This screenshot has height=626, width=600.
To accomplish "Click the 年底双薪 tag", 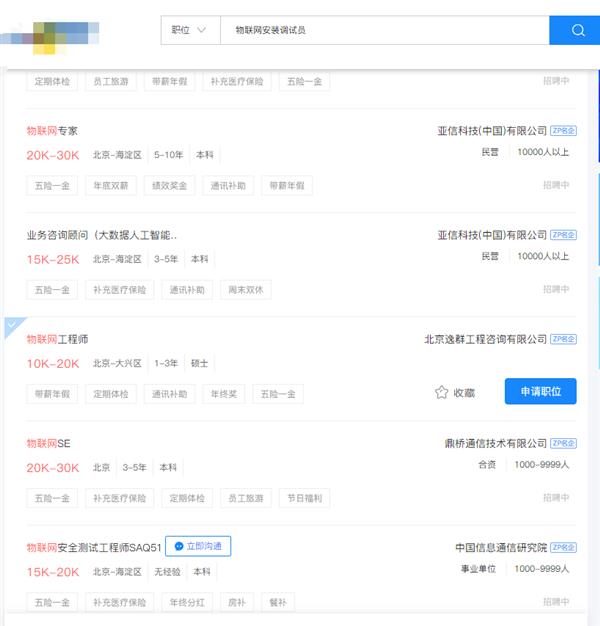I will click(111, 186).
